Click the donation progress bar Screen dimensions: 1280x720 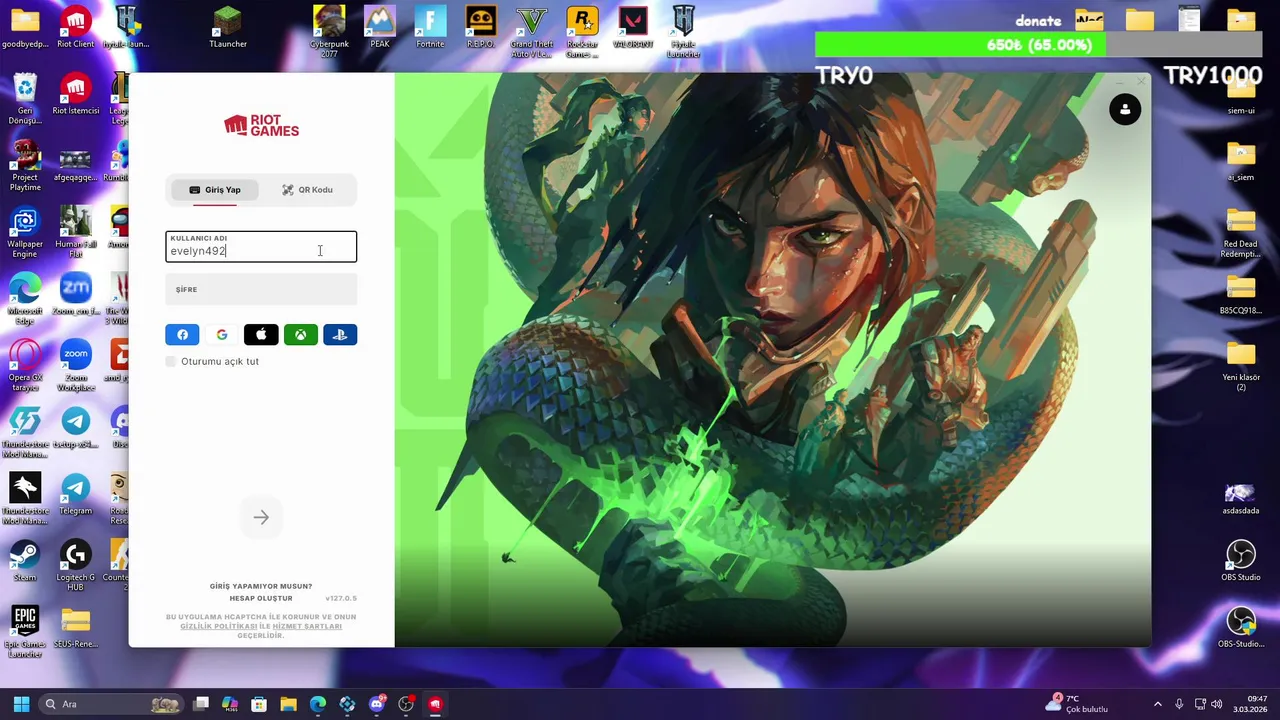[x=1038, y=45]
